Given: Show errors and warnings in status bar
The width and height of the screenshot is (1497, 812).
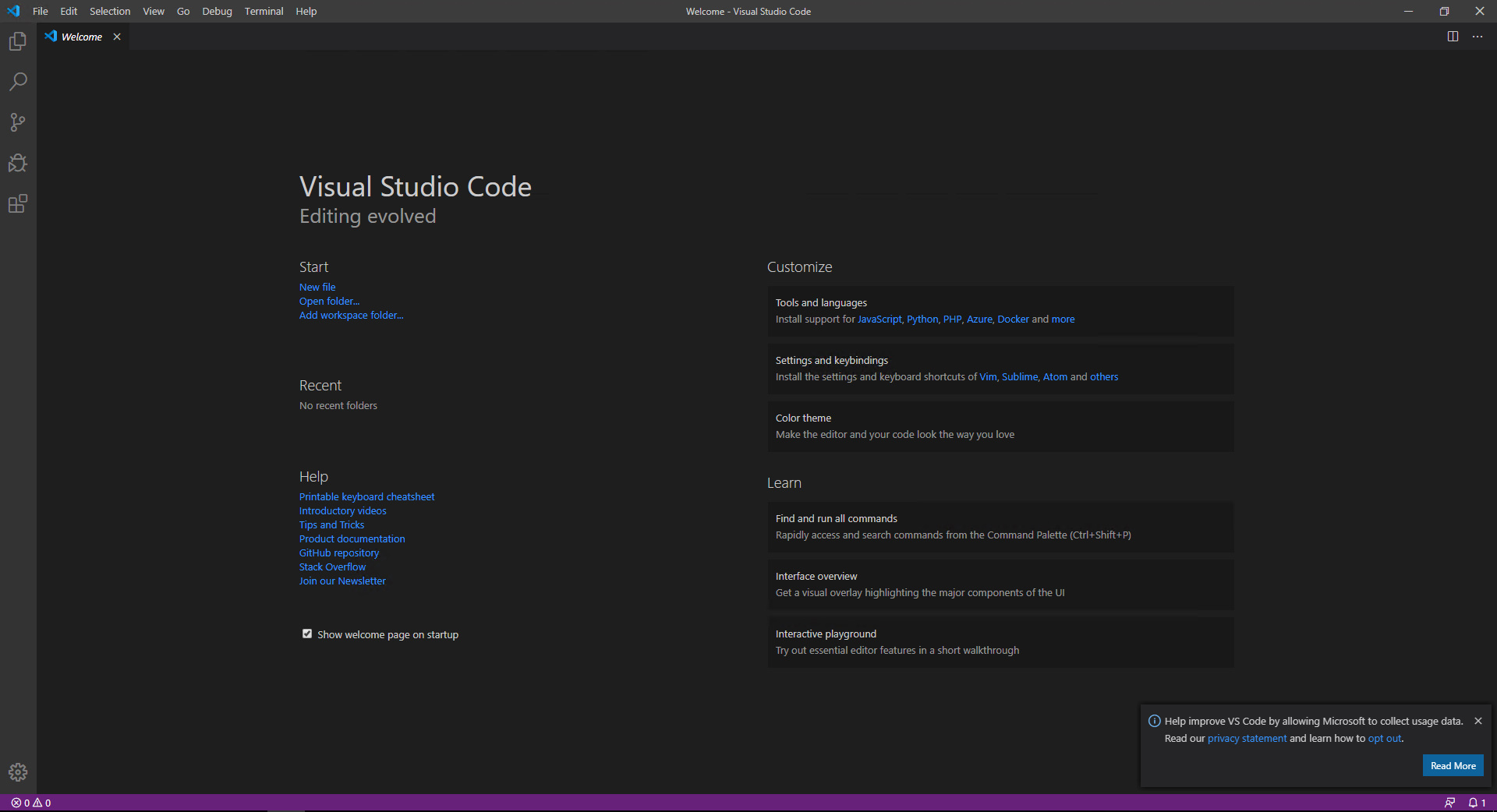Looking at the screenshot, I should tap(31, 803).
